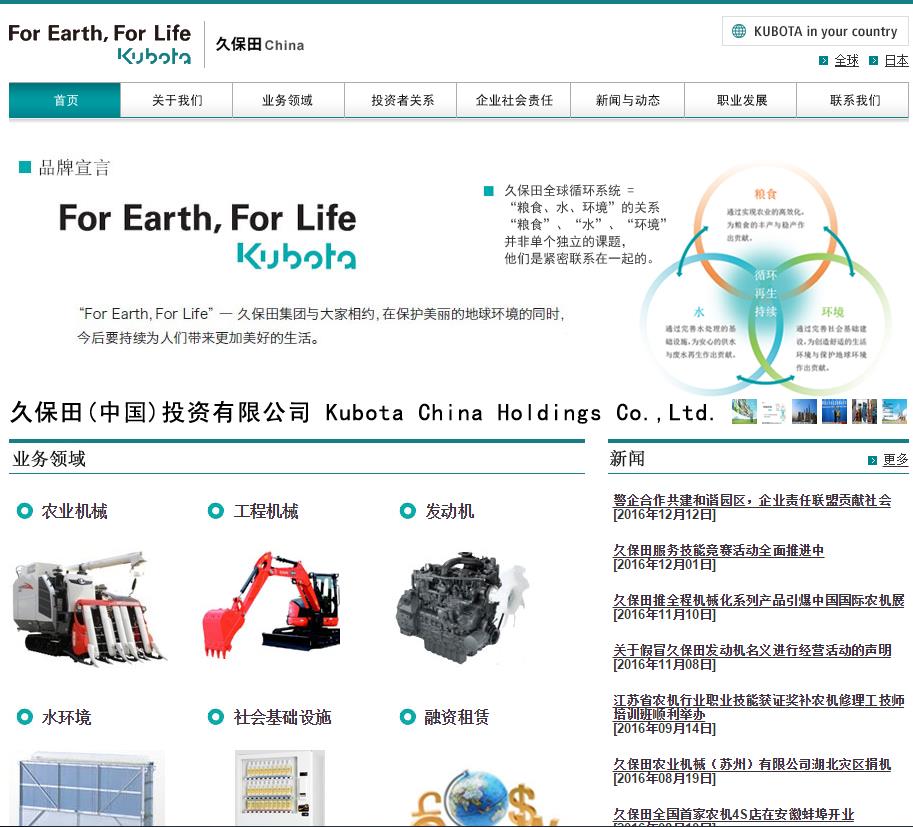The width and height of the screenshot is (913, 827).
Task: Open the 企业社会责任 navigation item
Action: [x=514, y=100]
